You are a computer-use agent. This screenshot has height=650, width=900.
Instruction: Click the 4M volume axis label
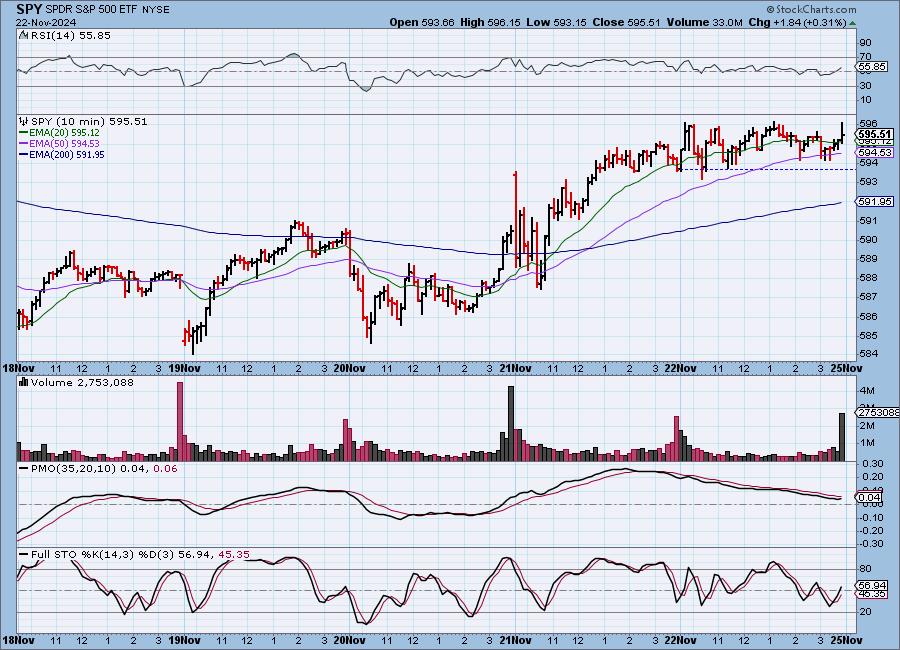coord(867,390)
